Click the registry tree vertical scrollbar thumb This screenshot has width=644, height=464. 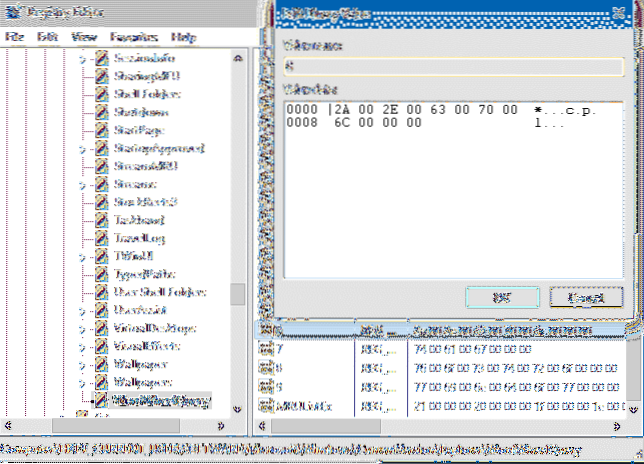pos(238,293)
